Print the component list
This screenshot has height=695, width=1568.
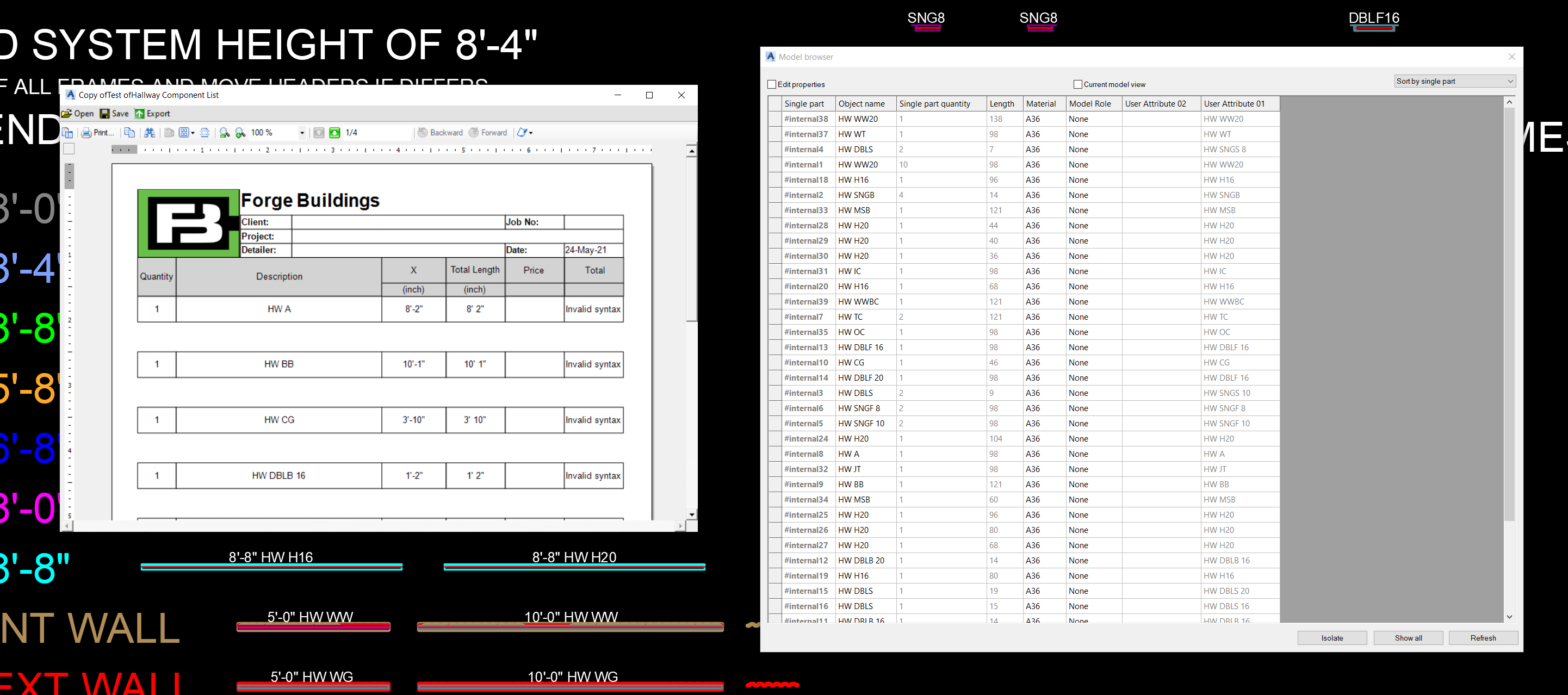pos(98,133)
